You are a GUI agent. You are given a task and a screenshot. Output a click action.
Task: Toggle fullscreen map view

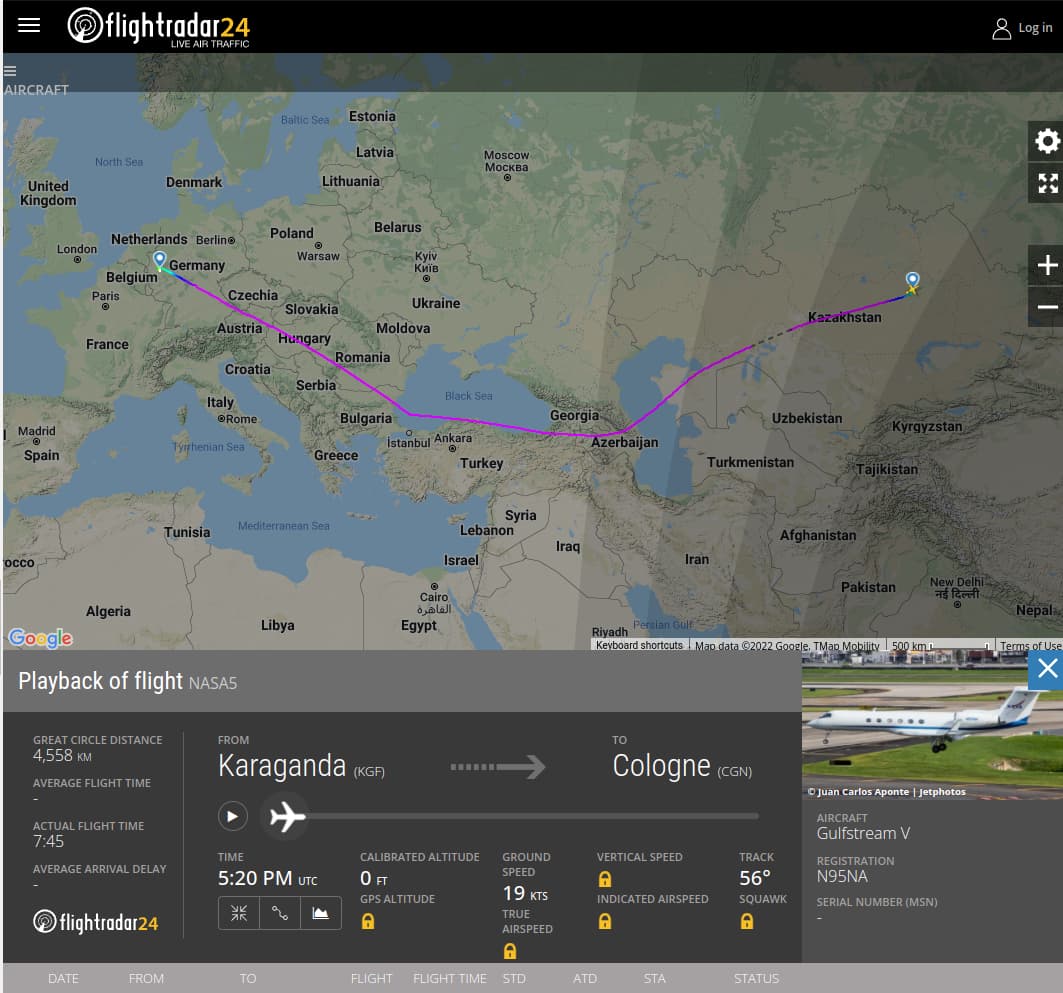point(1046,183)
